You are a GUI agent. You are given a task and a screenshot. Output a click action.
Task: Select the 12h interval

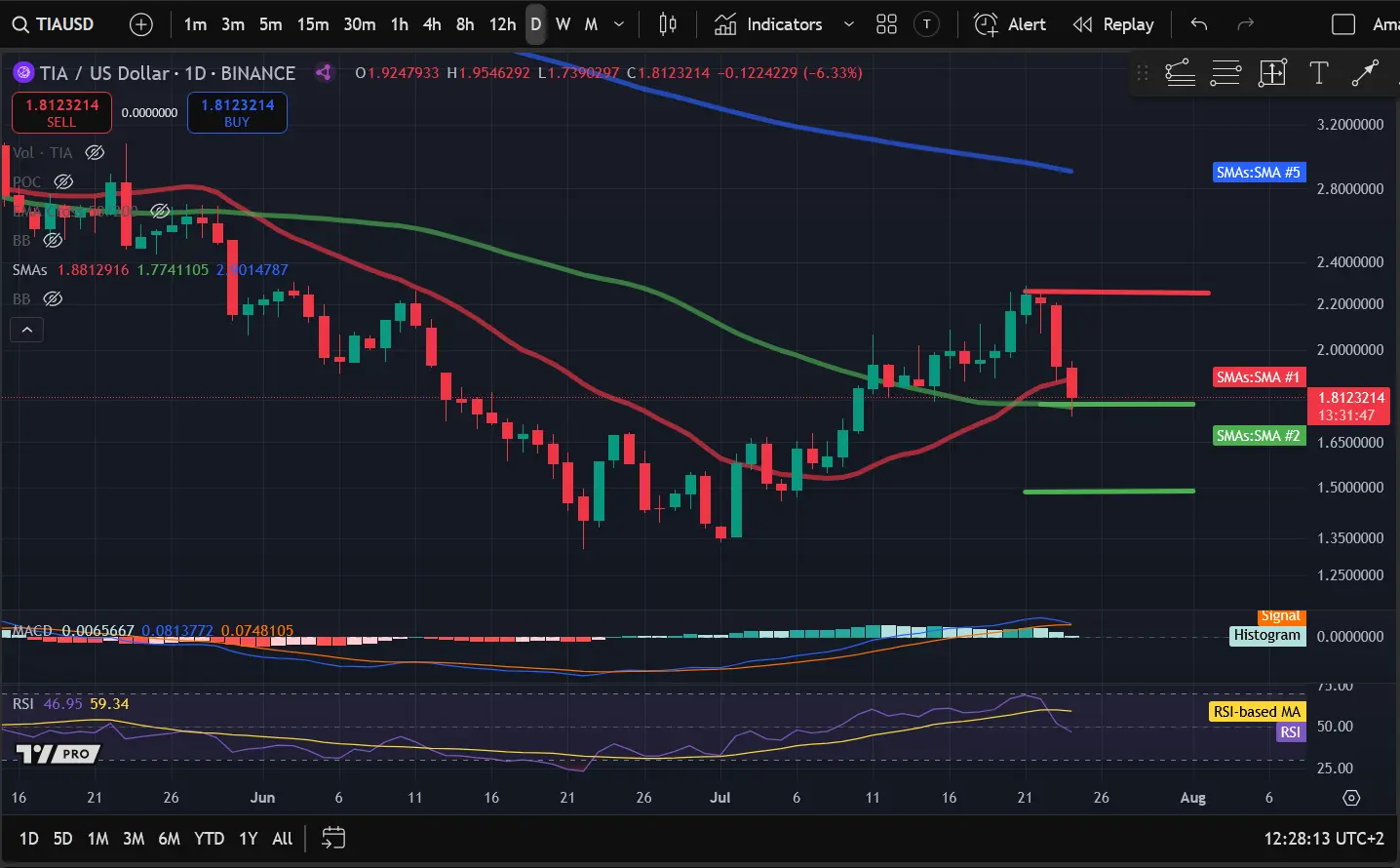click(502, 24)
